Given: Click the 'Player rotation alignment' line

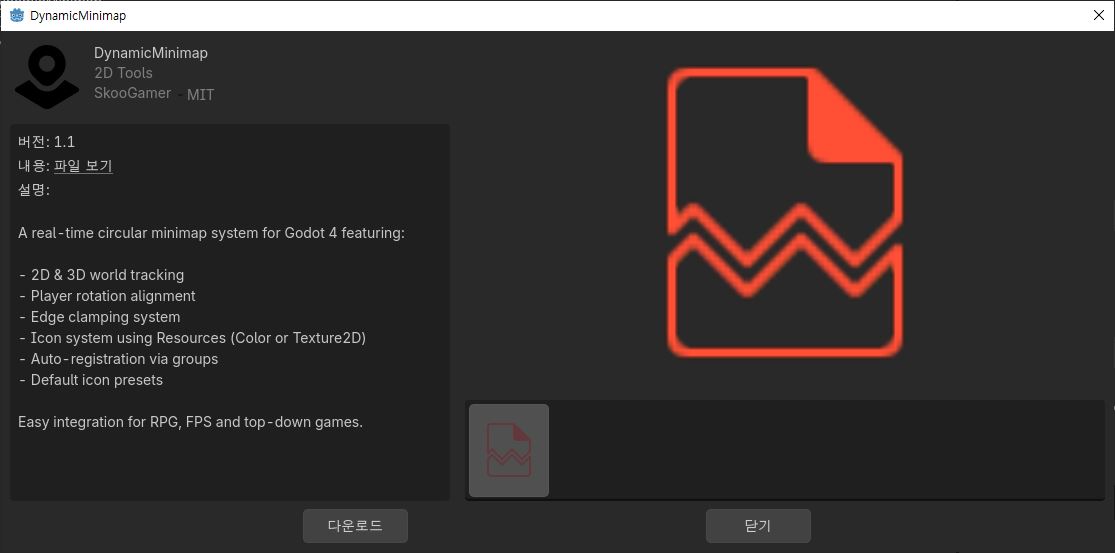Looking at the screenshot, I should 107,296.
